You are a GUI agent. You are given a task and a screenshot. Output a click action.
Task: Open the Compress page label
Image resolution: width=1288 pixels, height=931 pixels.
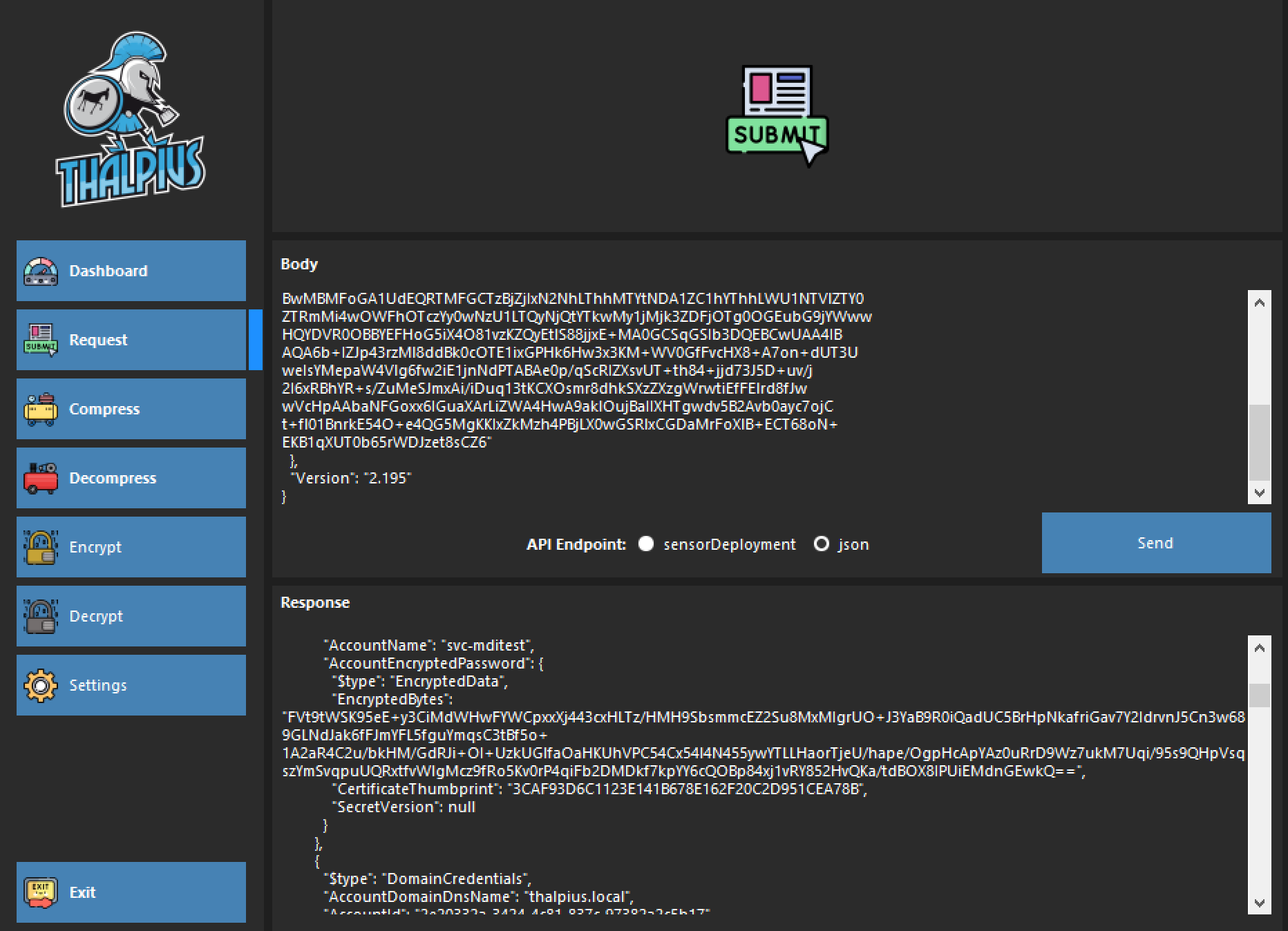tap(104, 409)
